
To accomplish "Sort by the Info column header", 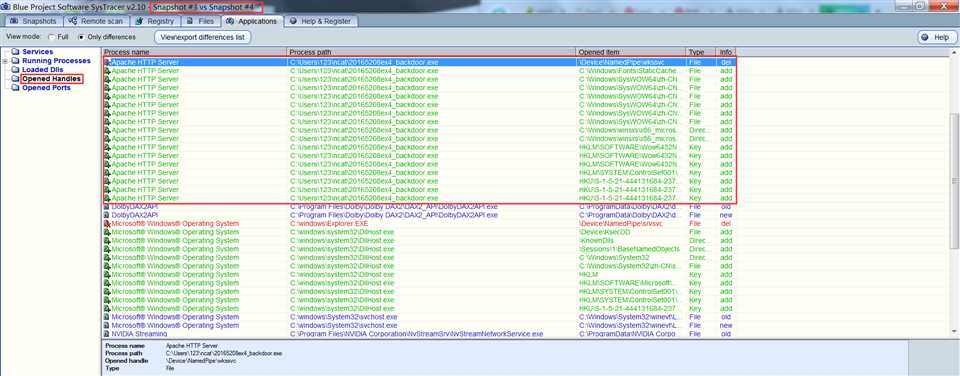I will pyautogui.click(x=726, y=53).
